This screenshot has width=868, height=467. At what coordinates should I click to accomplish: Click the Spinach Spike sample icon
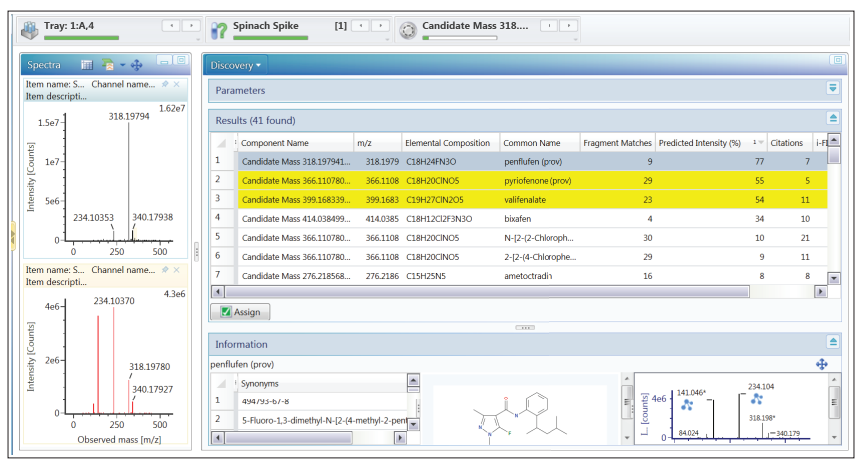click(219, 30)
